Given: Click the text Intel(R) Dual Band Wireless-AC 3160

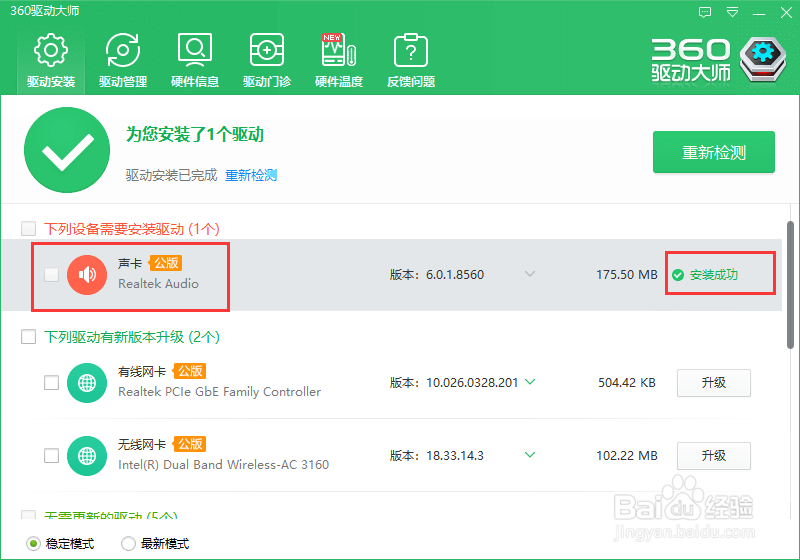Looking at the screenshot, I should tap(223, 465).
